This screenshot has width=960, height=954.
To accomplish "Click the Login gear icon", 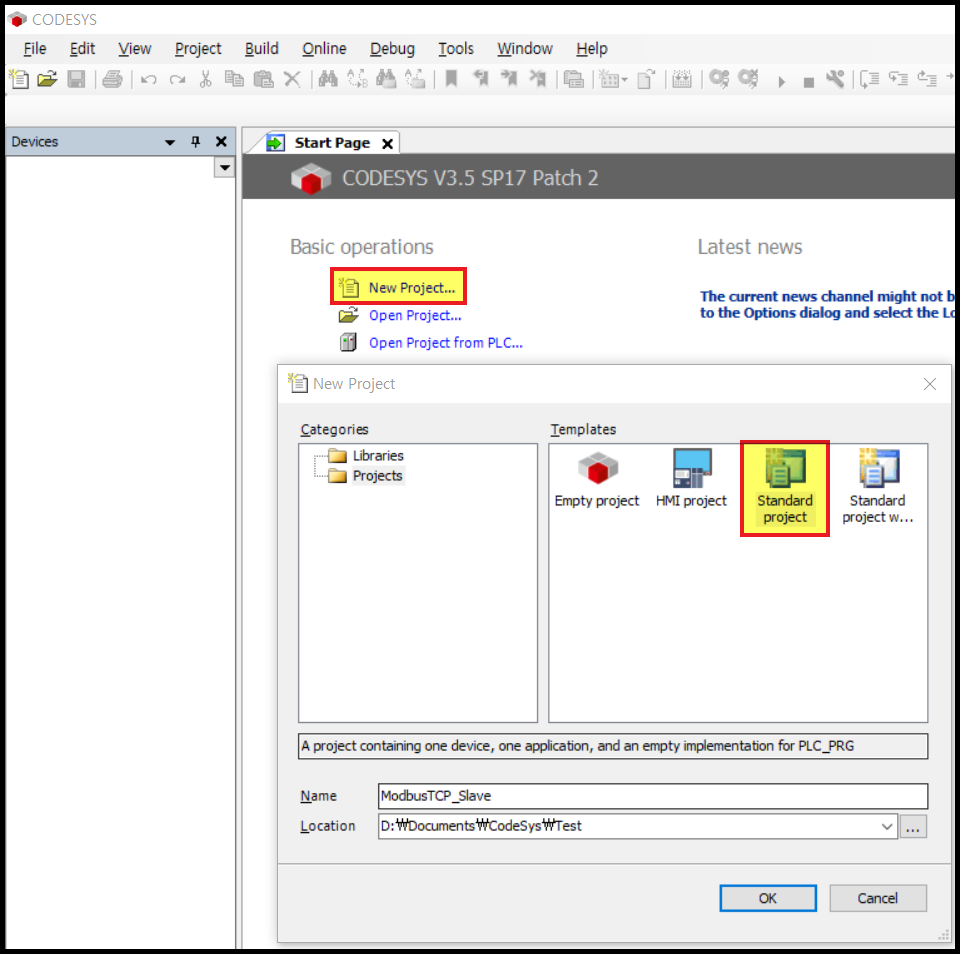I will pyautogui.click(x=719, y=79).
